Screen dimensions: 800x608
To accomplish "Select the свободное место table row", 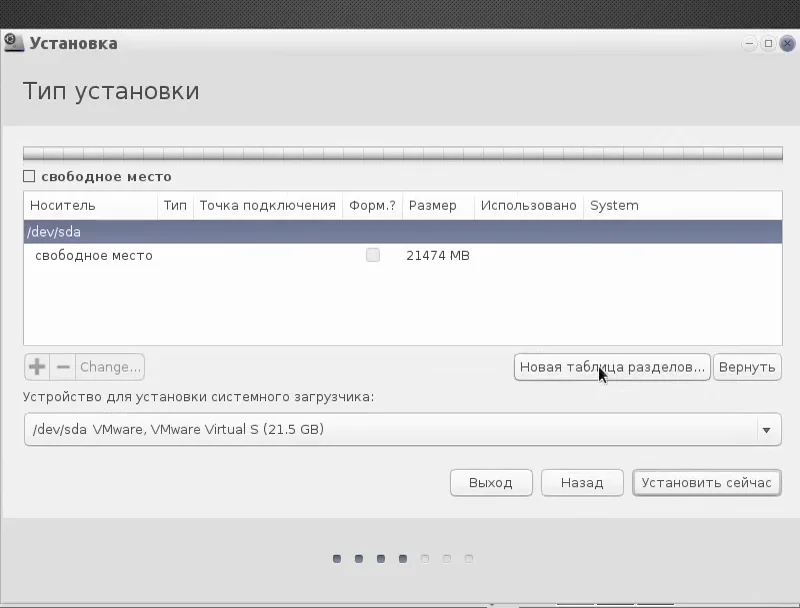I will pyautogui.click(x=403, y=255).
